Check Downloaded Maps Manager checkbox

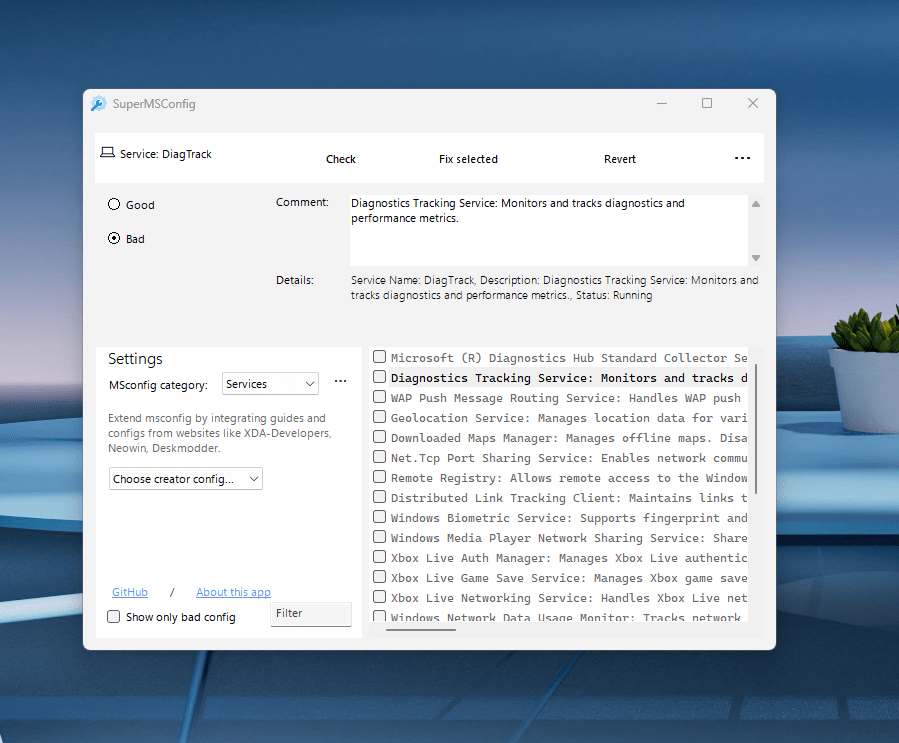tap(379, 437)
